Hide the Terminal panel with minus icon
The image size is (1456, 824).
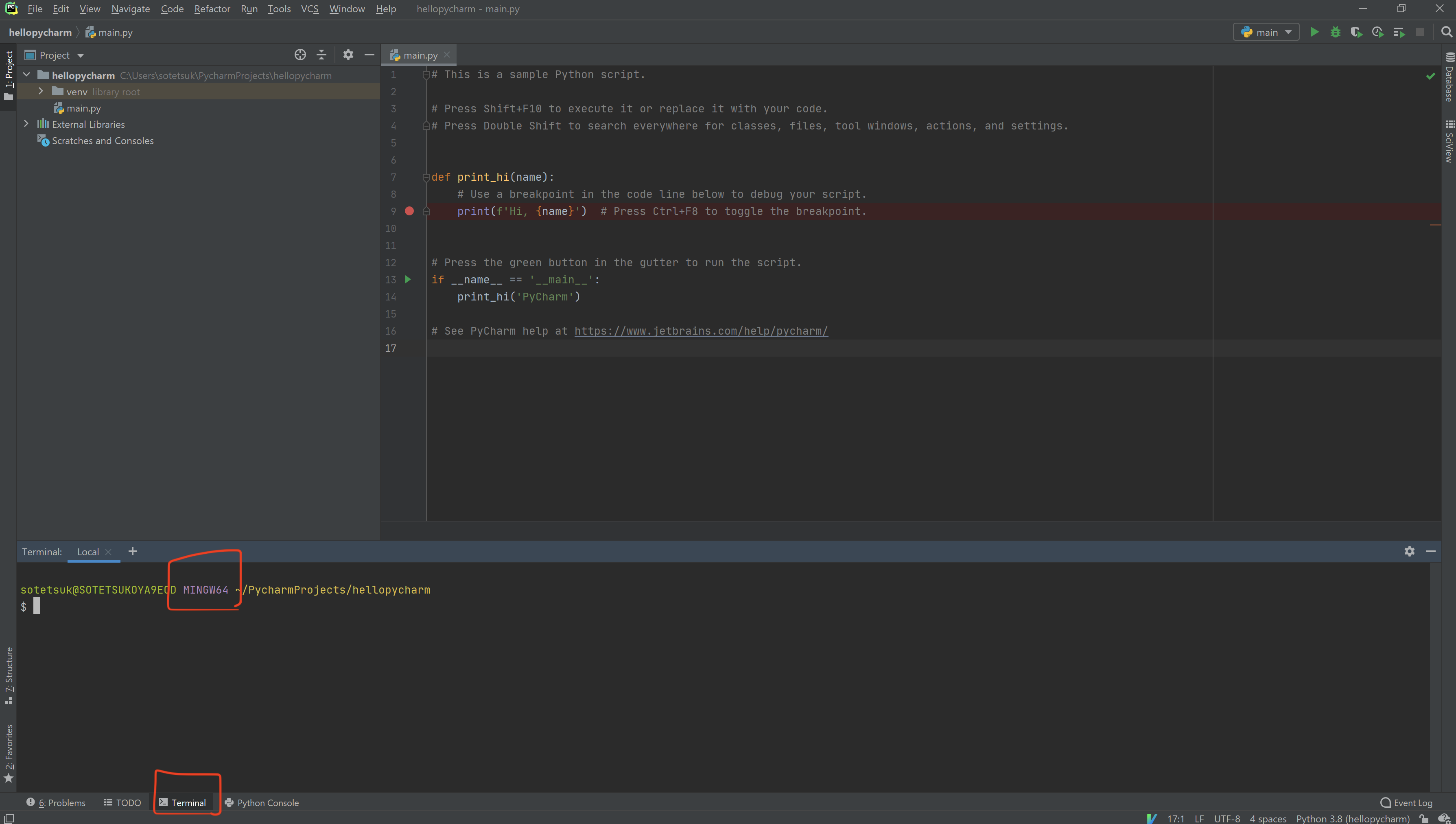coord(1430,551)
